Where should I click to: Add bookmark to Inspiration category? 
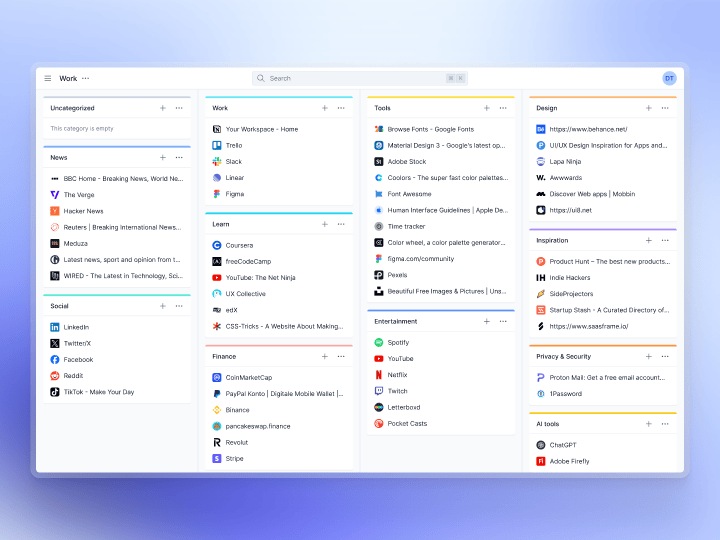[x=649, y=240]
